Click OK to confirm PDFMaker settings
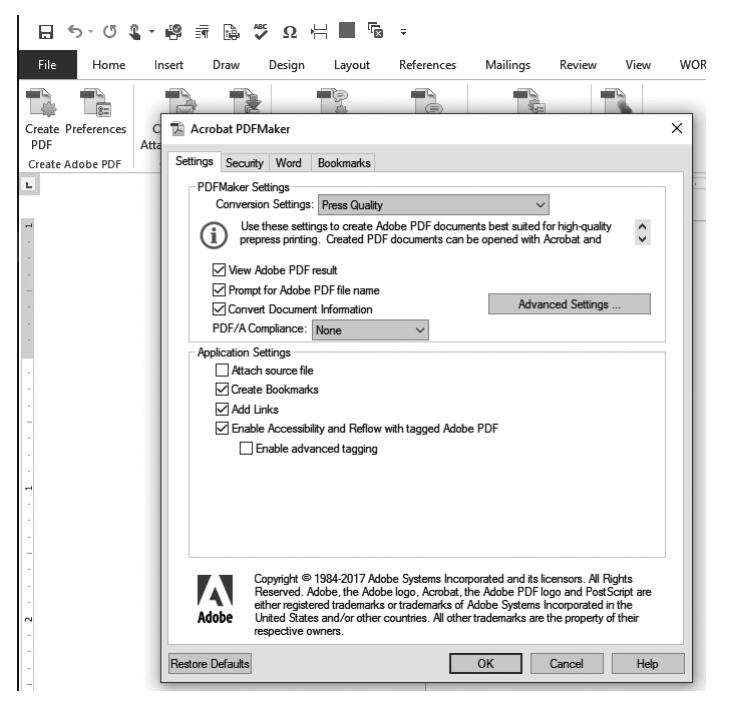 point(485,664)
